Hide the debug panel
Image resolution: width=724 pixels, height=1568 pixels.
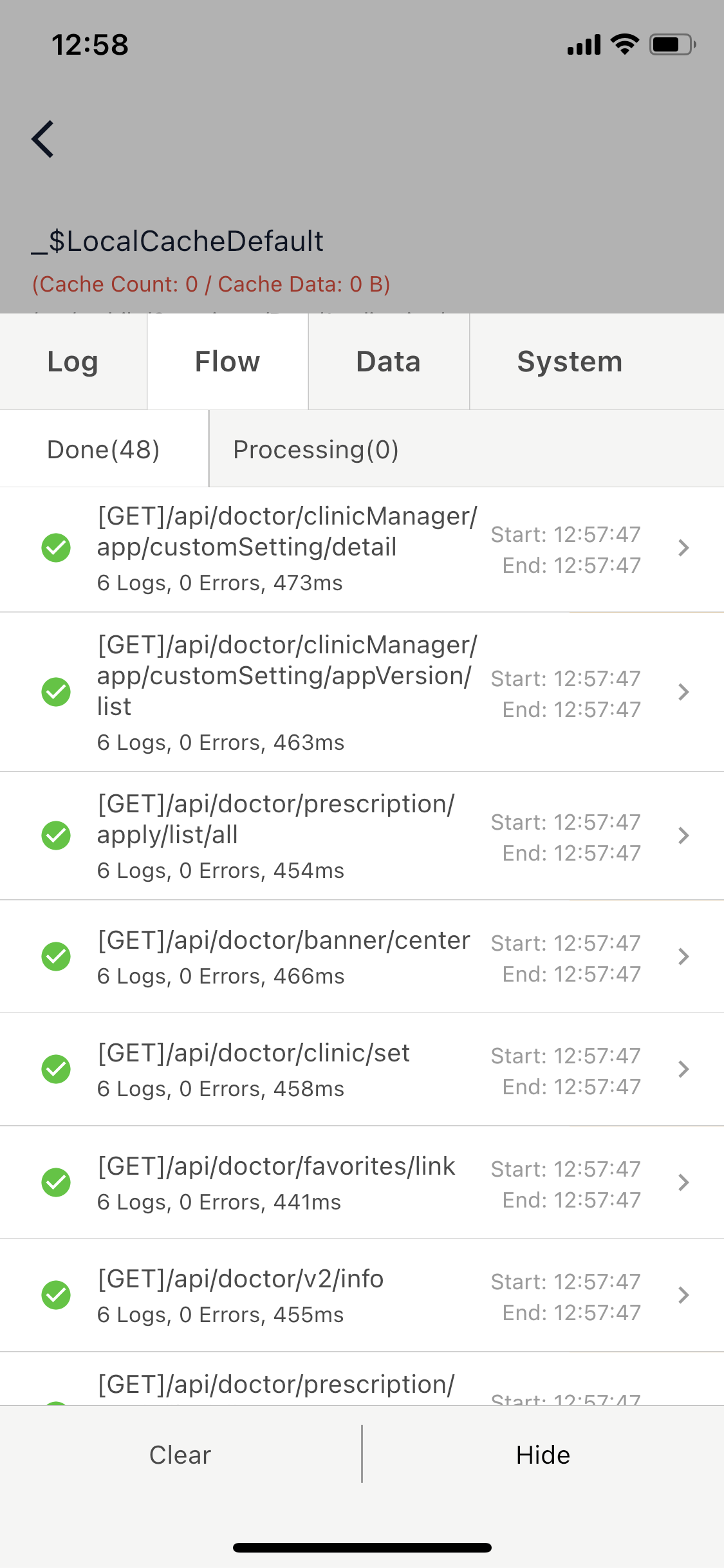click(543, 1455)
